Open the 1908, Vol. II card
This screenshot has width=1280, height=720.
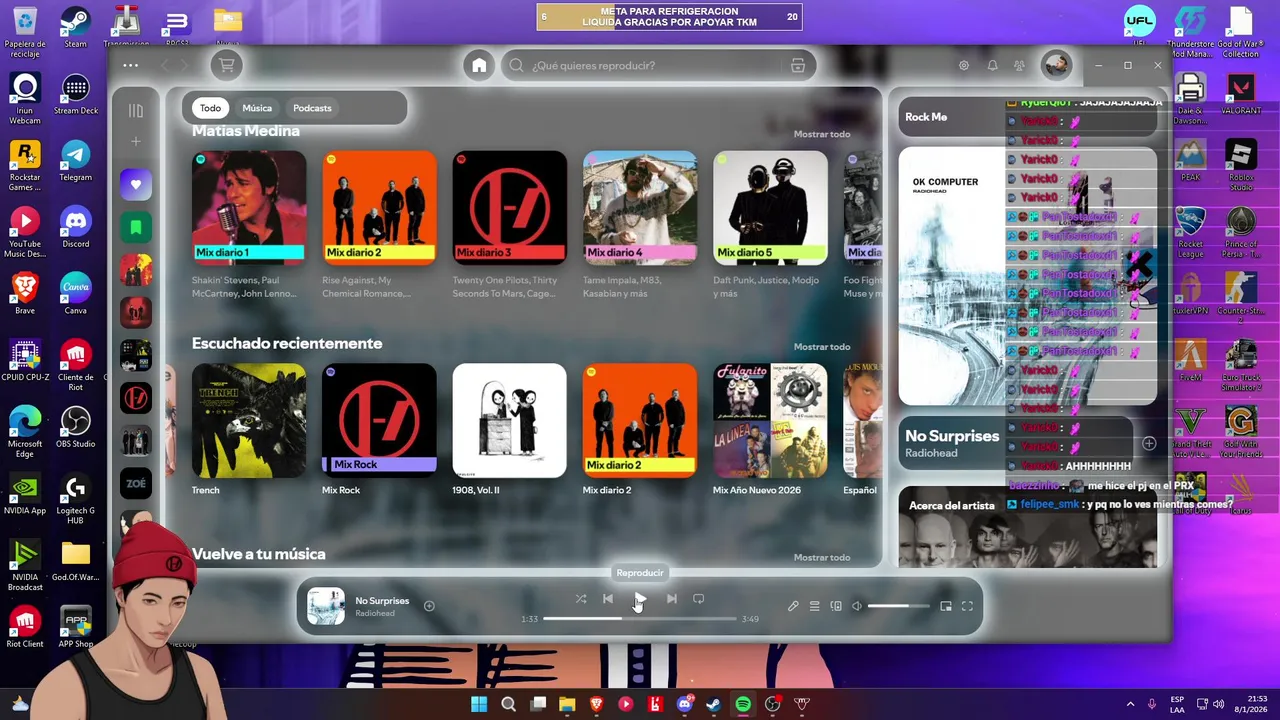(510, 430)
